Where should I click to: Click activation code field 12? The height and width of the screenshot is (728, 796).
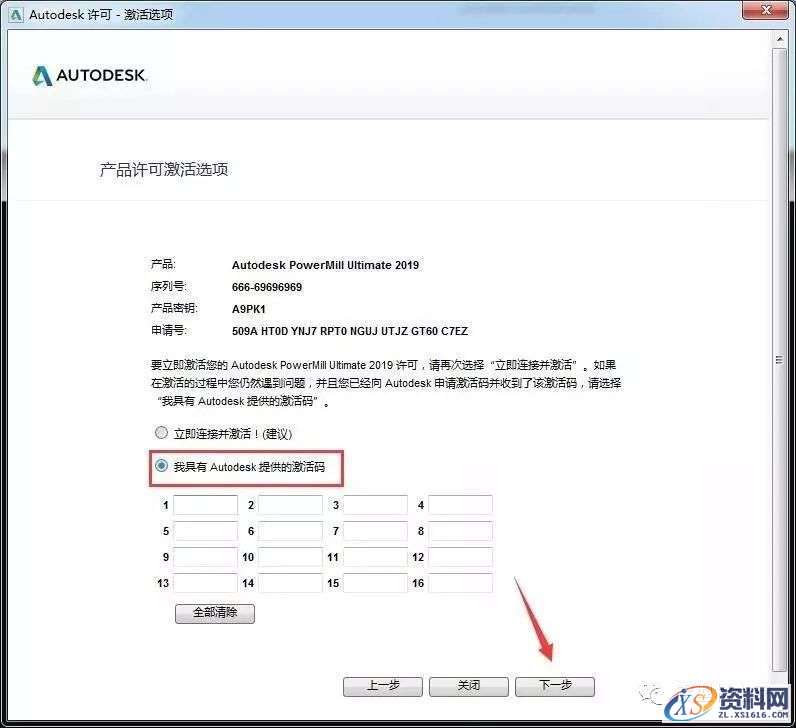click(x=460, y=557)
